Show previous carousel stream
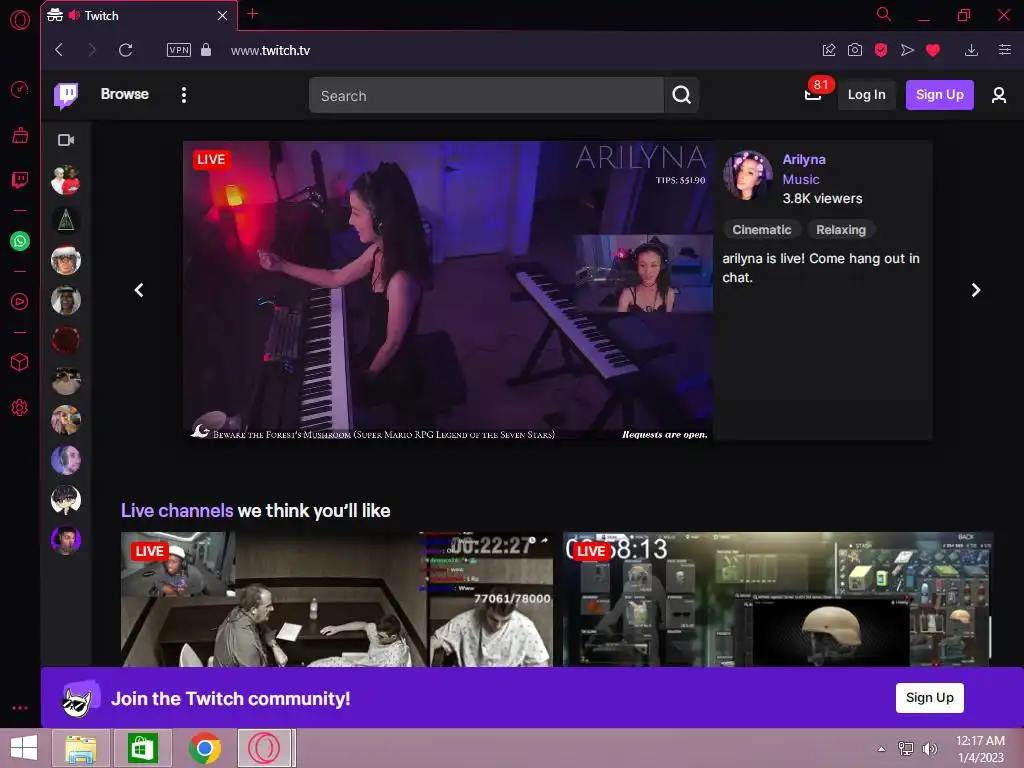1024x768 pixels. click(x=138, y=290)
